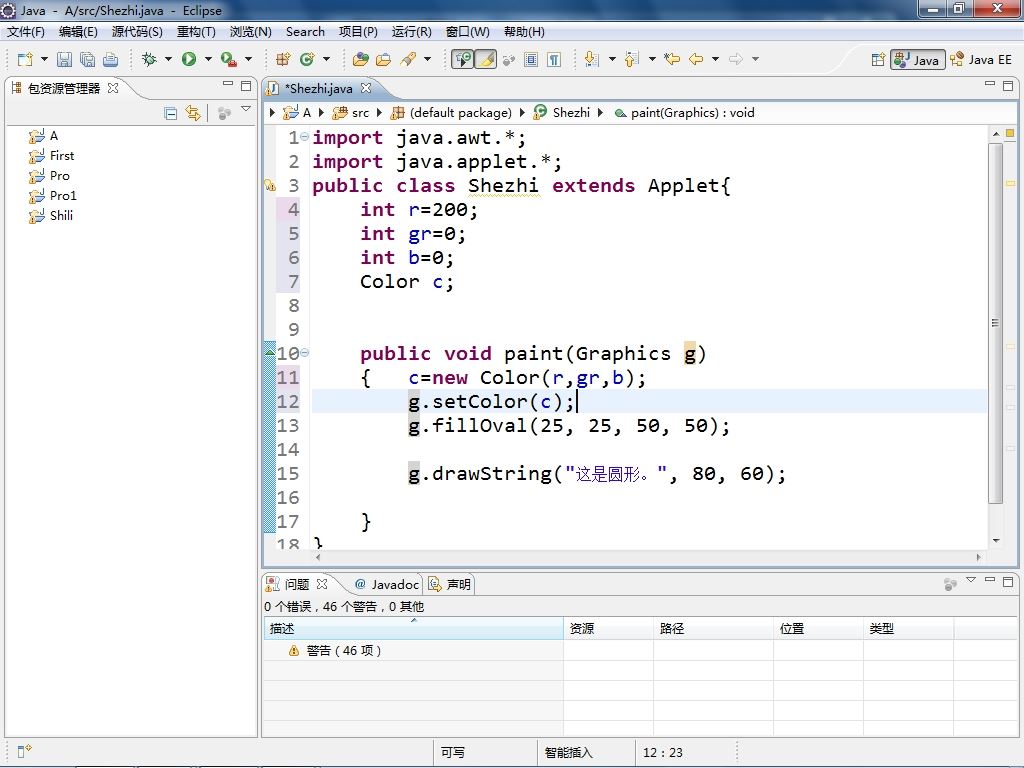Click Collapse All in package explorer
The width and height of the screenshot is (1024, 768).
point(170,114)
